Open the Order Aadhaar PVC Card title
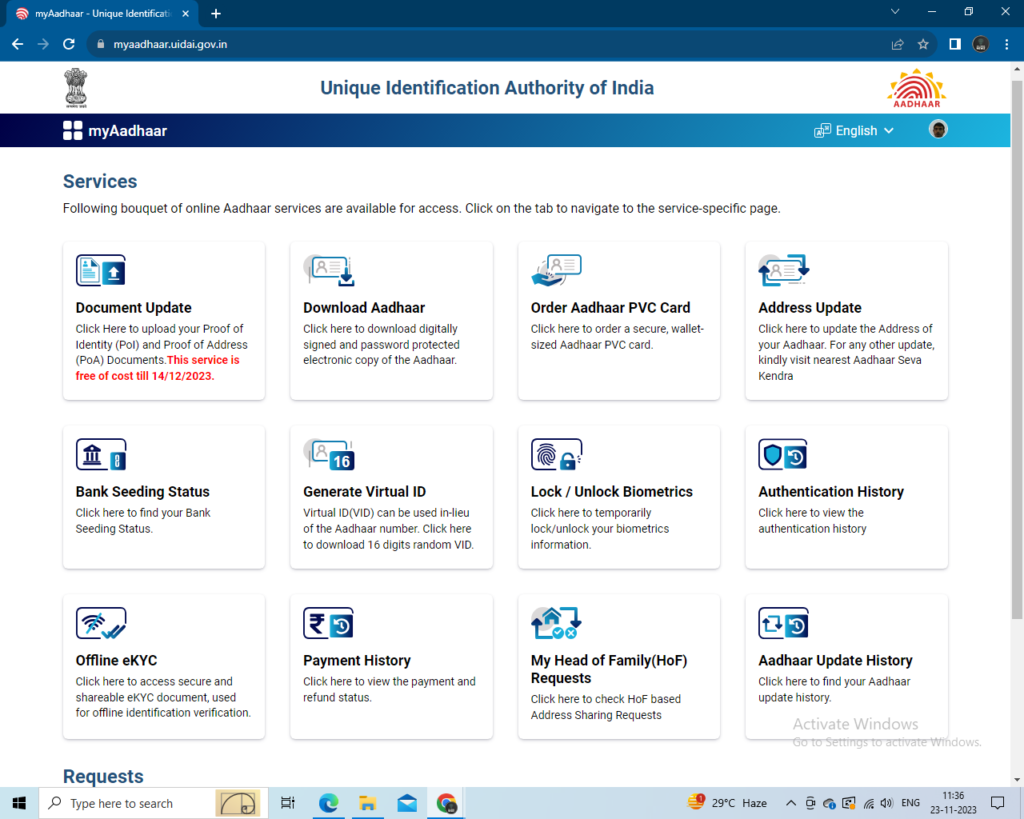Screen dimensions: 1024x819 610,308
